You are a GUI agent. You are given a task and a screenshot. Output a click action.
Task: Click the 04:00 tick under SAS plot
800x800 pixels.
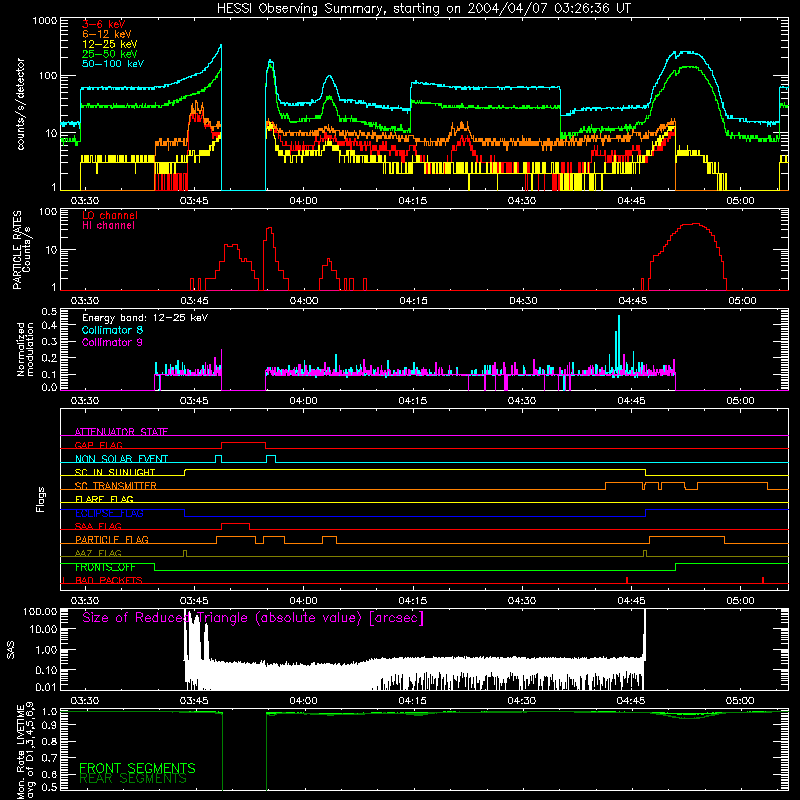304,701
